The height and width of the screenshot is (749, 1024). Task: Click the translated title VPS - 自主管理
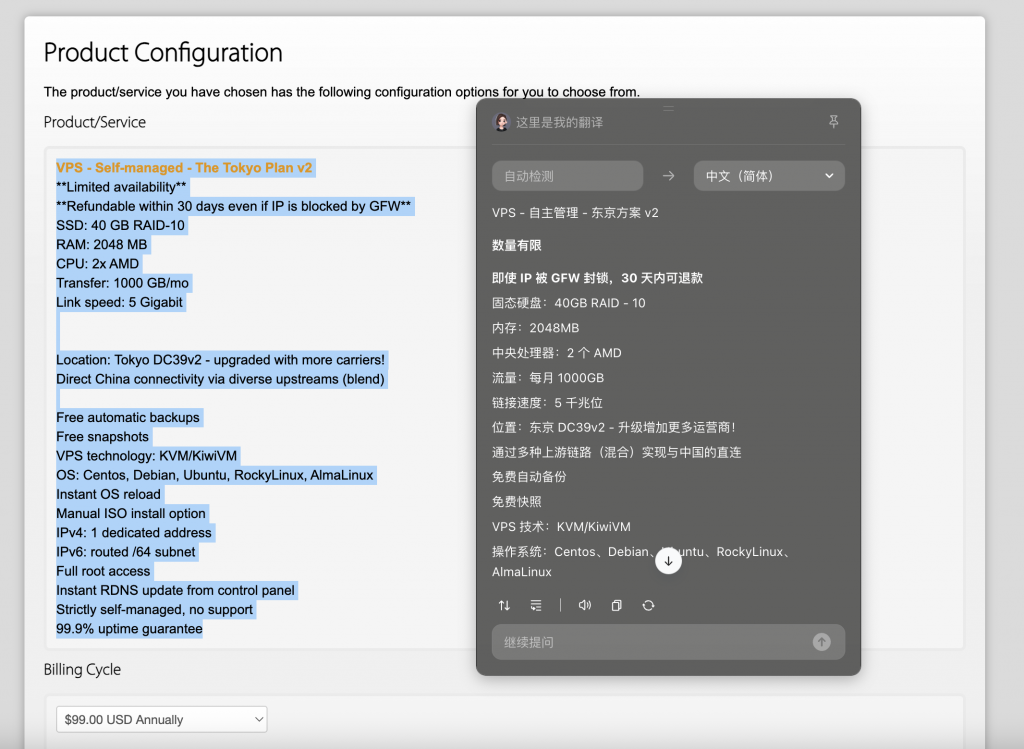pos(575,213)
